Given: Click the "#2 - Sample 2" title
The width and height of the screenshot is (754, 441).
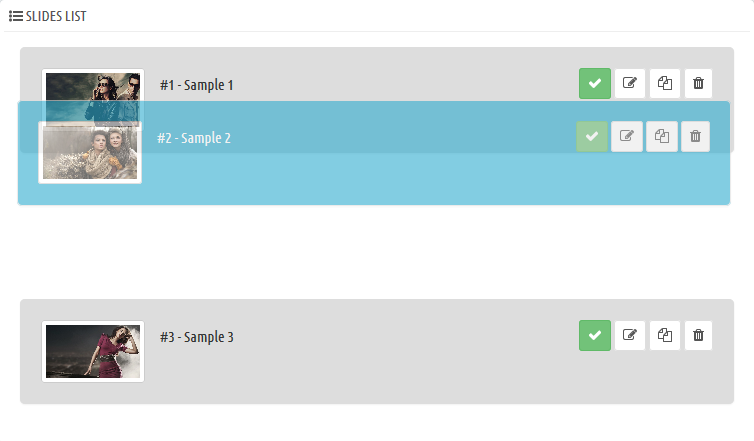Looking at the screenshot, I should (194, 138).
